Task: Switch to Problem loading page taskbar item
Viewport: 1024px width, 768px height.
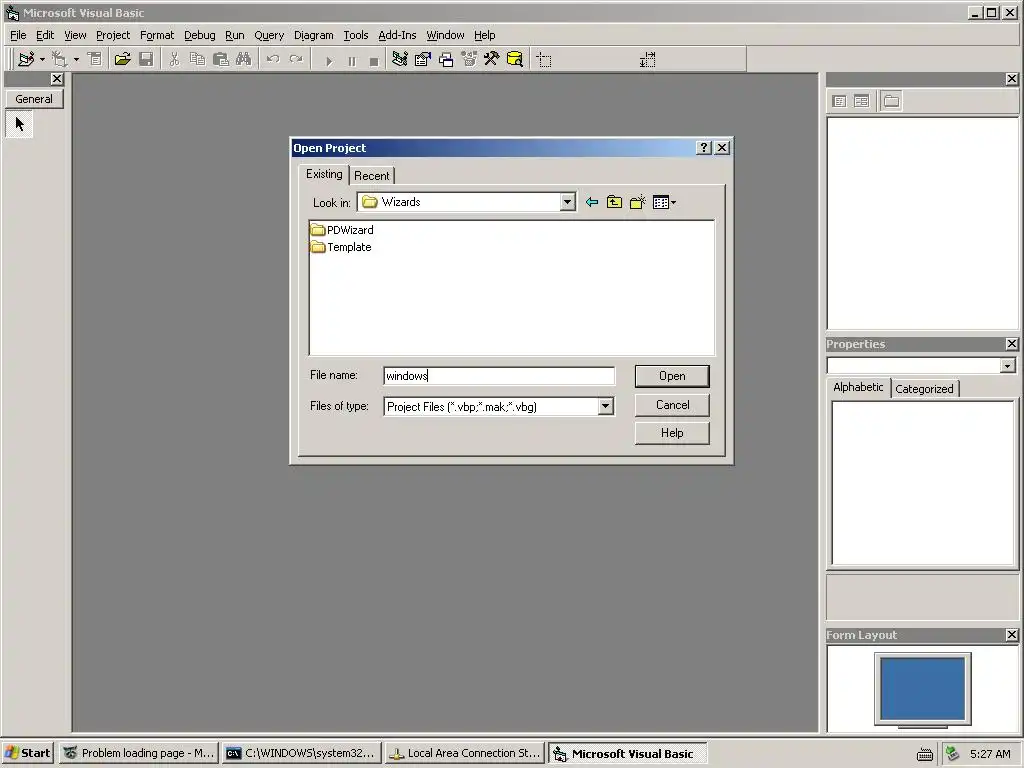Action: pyautogui.click(x=138, y=753)
